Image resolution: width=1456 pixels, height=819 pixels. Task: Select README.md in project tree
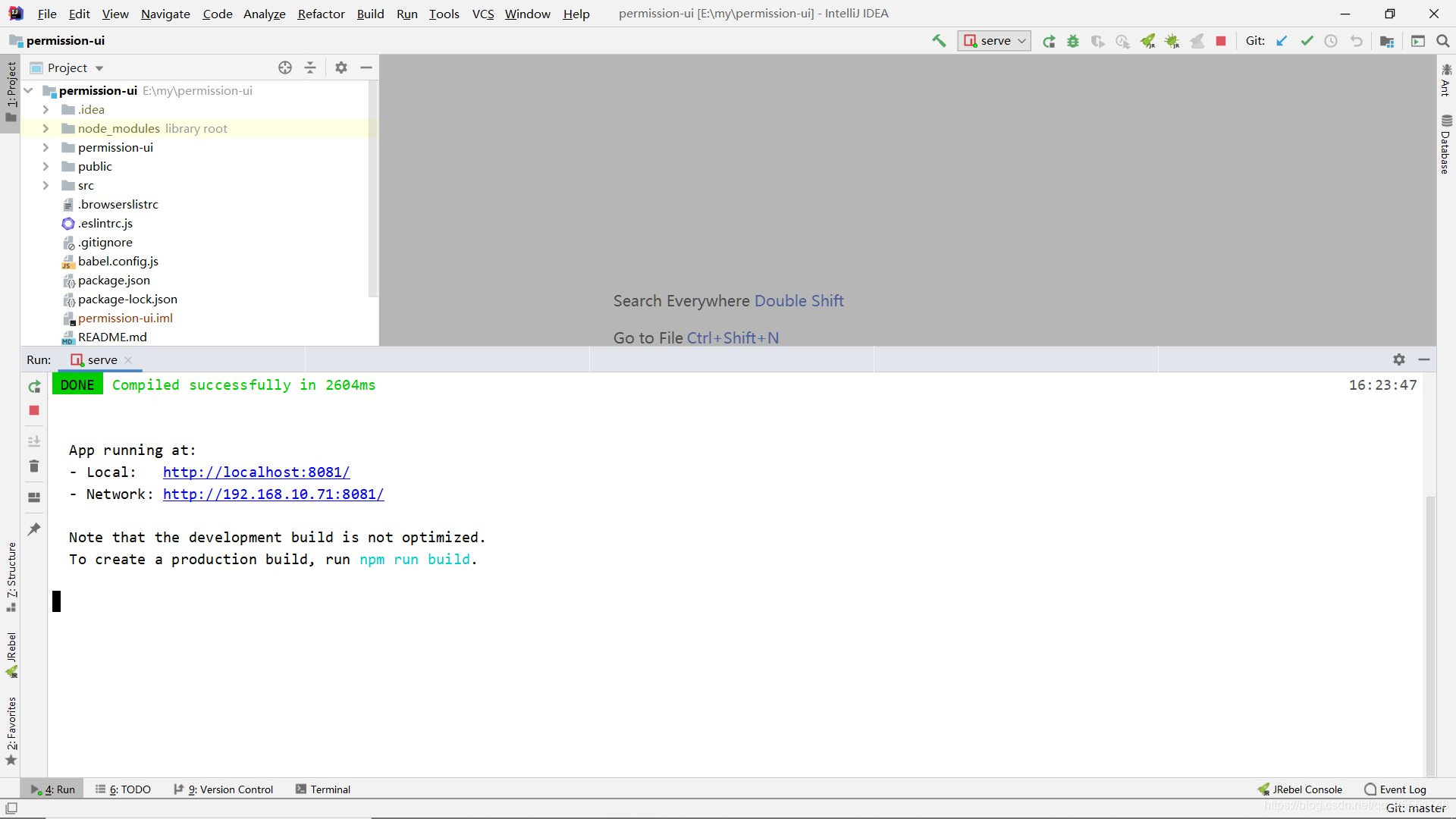click(112, 337)
